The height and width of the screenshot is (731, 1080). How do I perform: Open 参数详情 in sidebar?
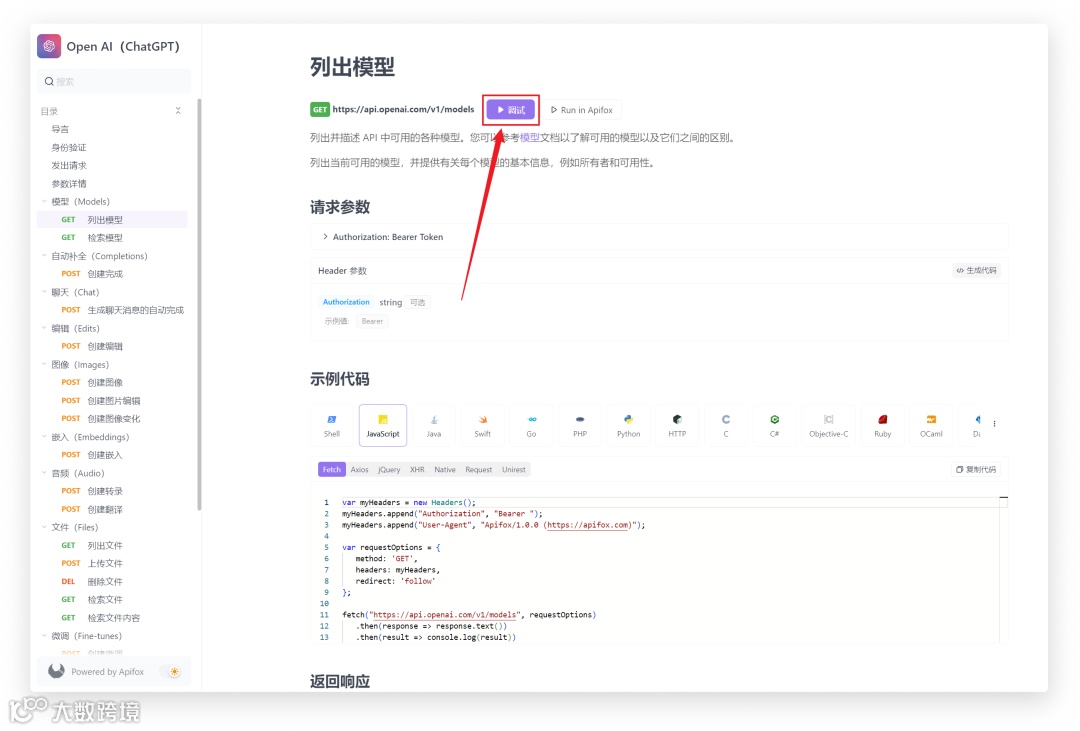69,183
